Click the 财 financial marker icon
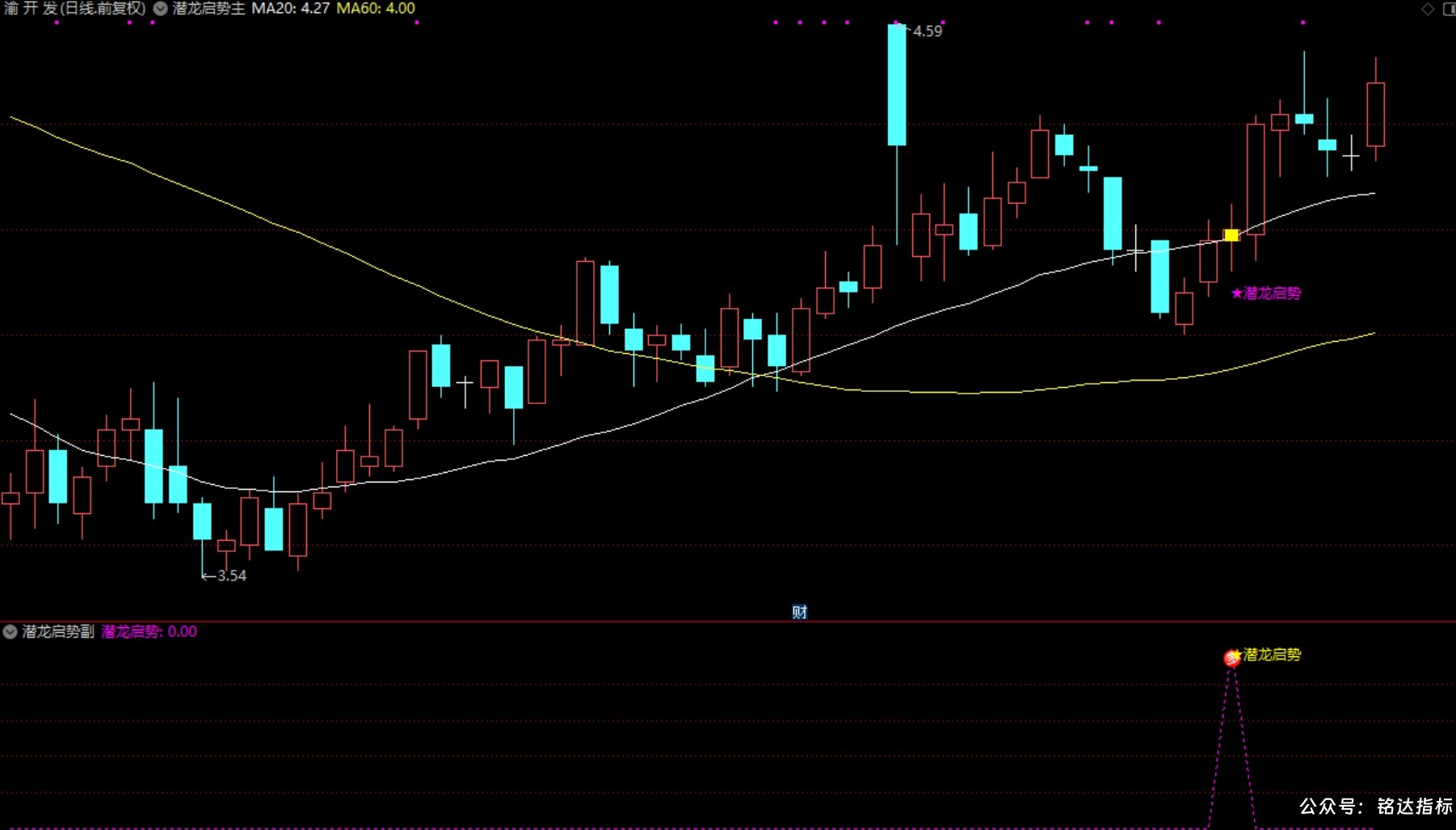The width and height of the screenshot is (1456, 830). coord(799,612)
